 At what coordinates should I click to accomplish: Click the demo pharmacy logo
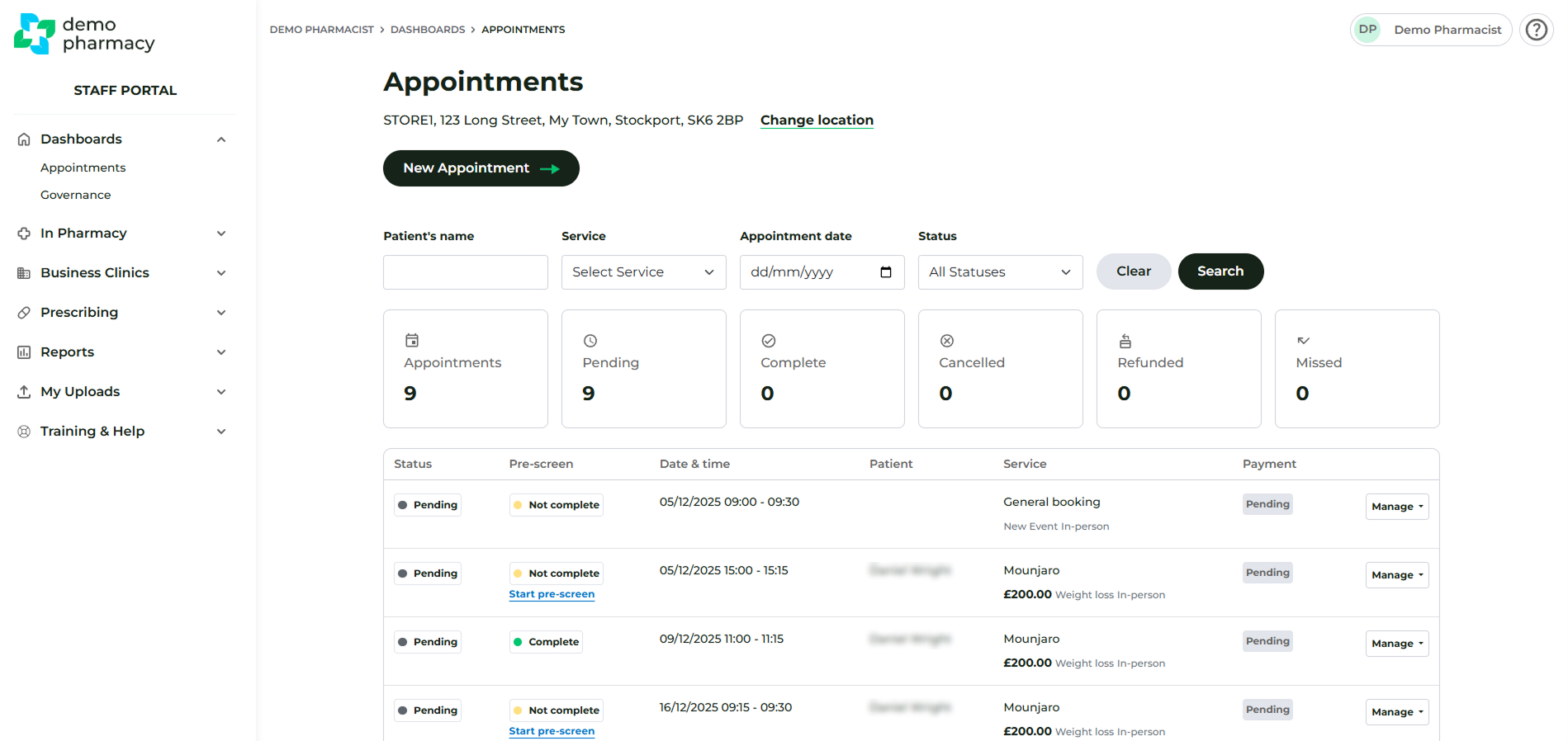click(84, 34)
